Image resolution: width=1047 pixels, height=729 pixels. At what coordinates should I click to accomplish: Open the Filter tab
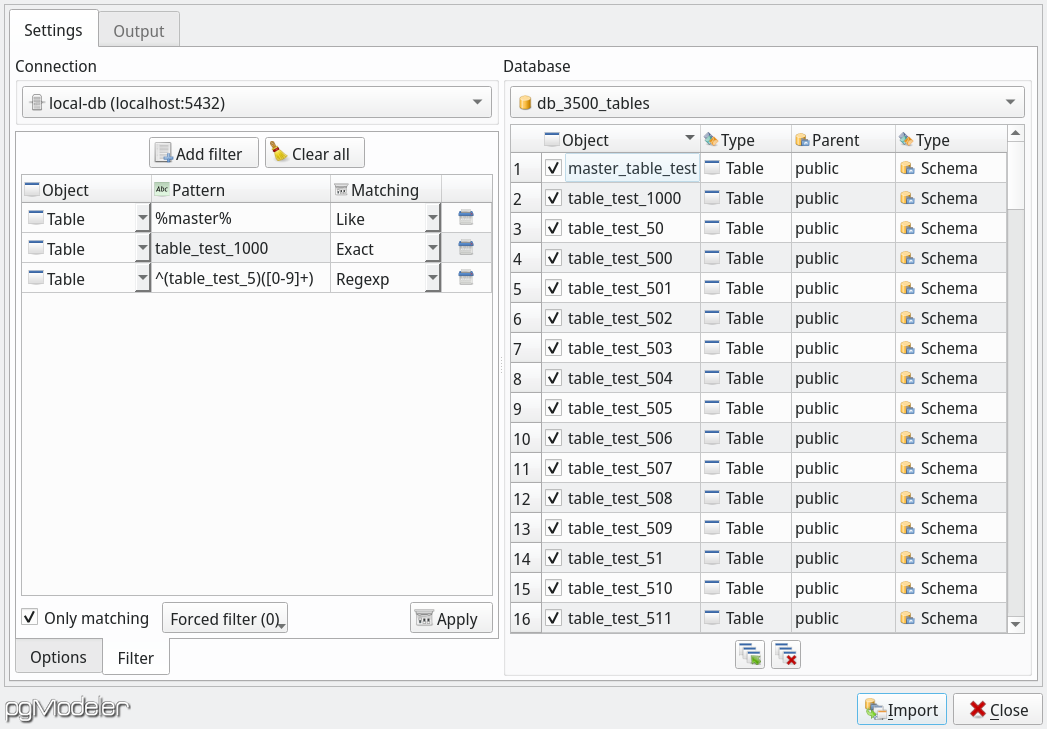point(136,658)
